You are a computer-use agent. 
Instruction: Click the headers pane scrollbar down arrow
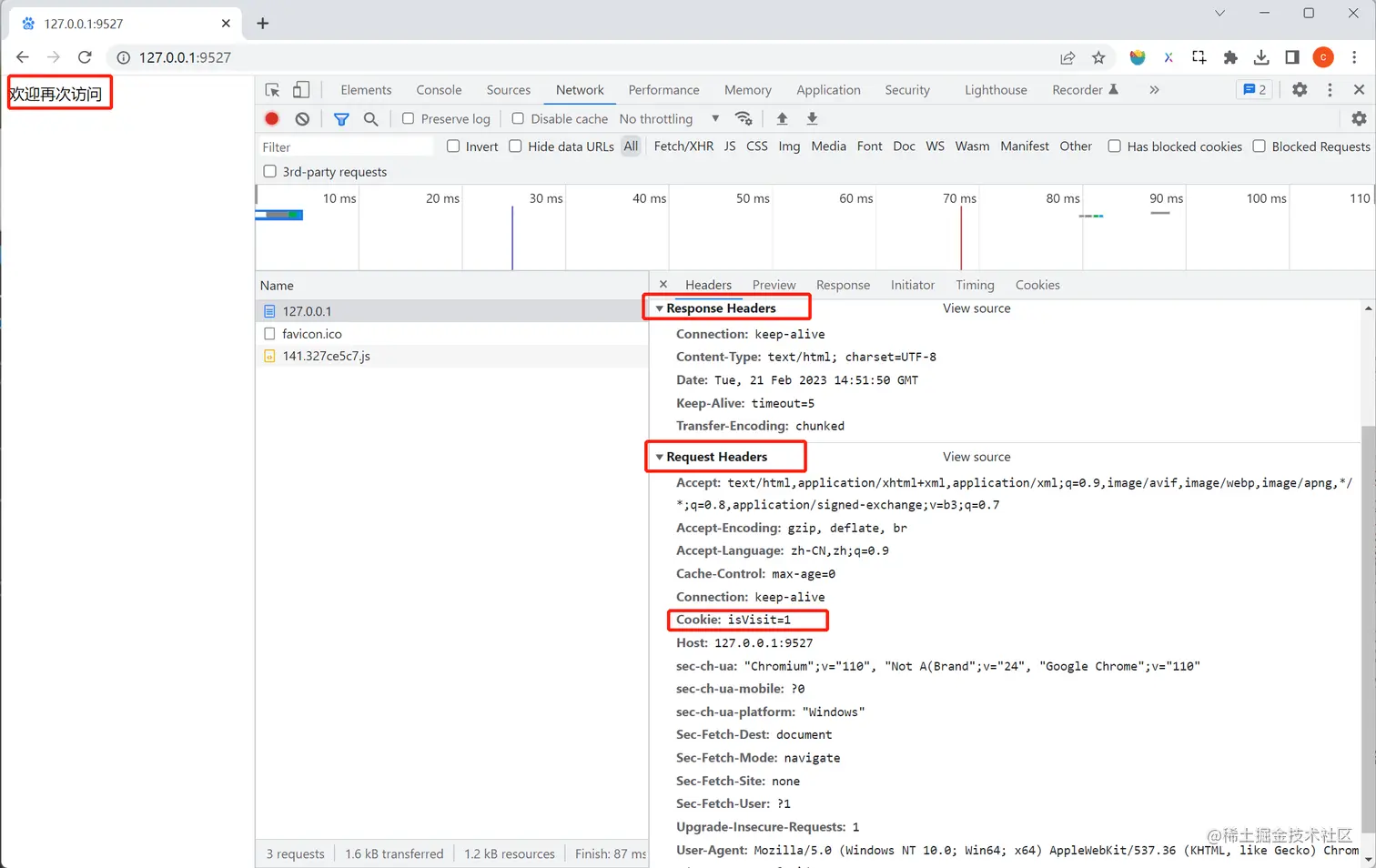coord(1369,860)
